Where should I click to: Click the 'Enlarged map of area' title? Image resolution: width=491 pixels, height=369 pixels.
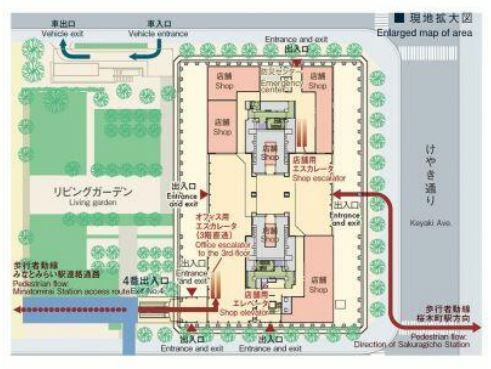click(424, 33)
